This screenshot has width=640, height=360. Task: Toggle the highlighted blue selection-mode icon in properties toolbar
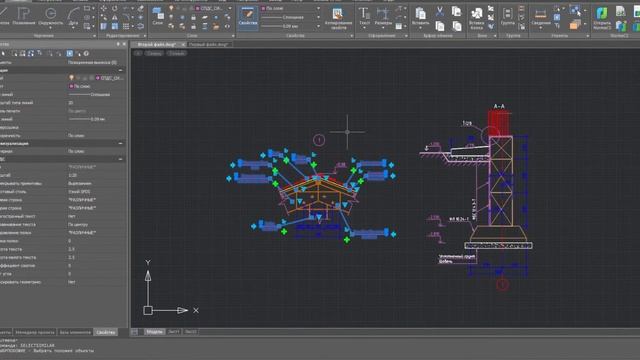pyautogui.click(x=70, y=53)
